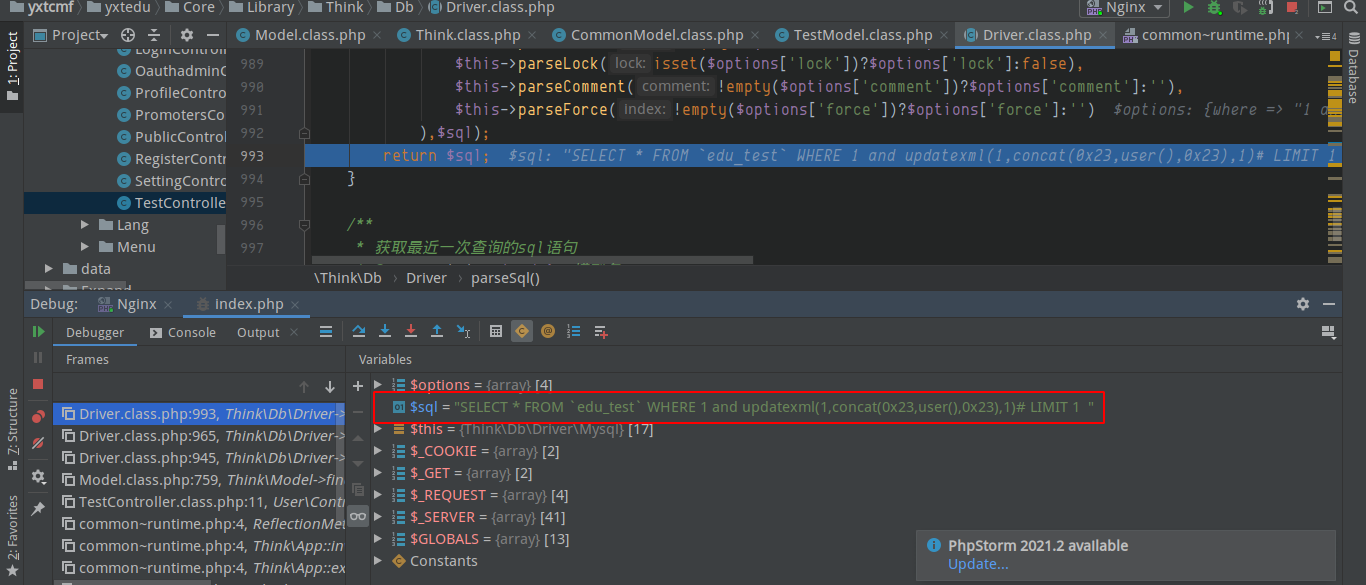Expand the $_COOKIE variable
The image size is (1366, 585).
coord(378,451)
